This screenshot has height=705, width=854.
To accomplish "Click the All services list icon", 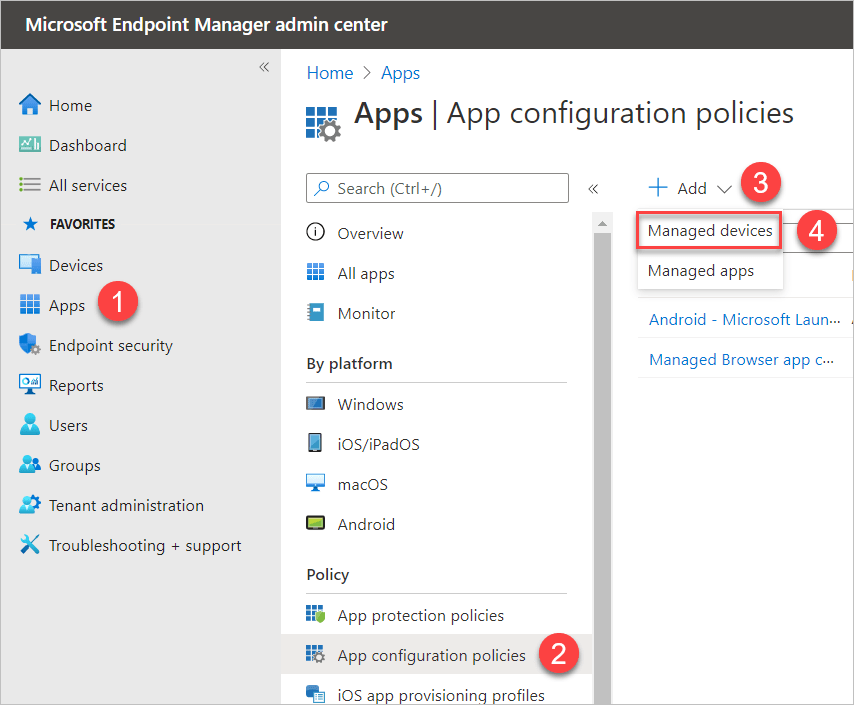I will tap(29, 185).
